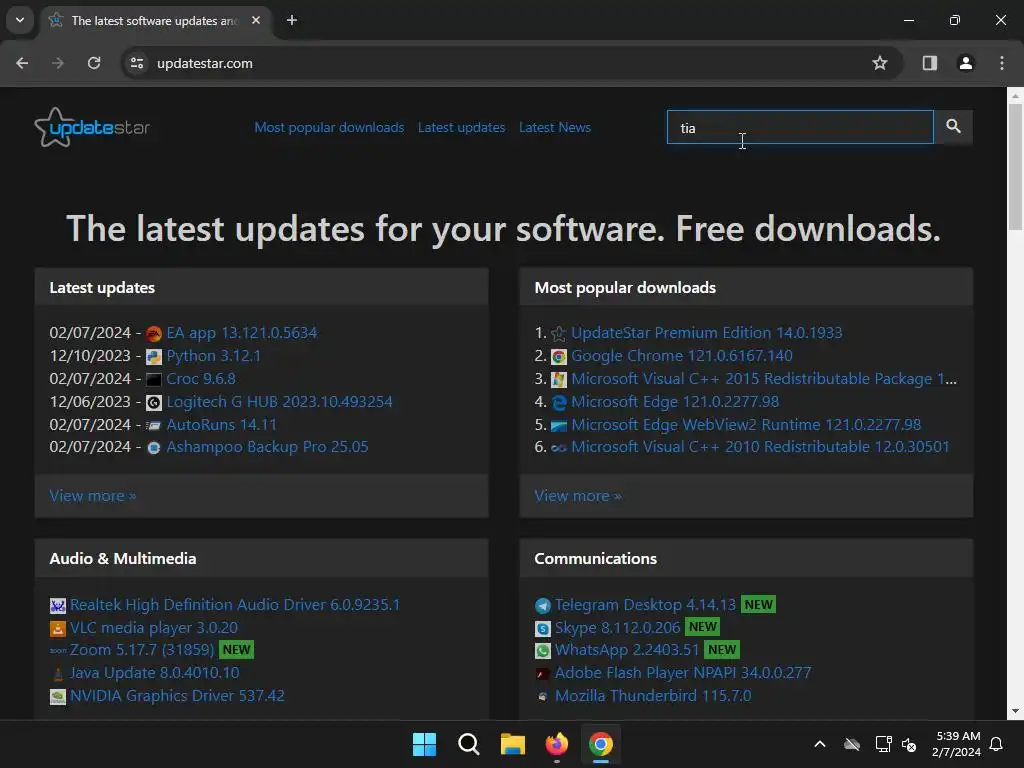Open Telegram Desktop 4.14.13 link
This screenshot has height=768, width=1024.
[645, 604]
